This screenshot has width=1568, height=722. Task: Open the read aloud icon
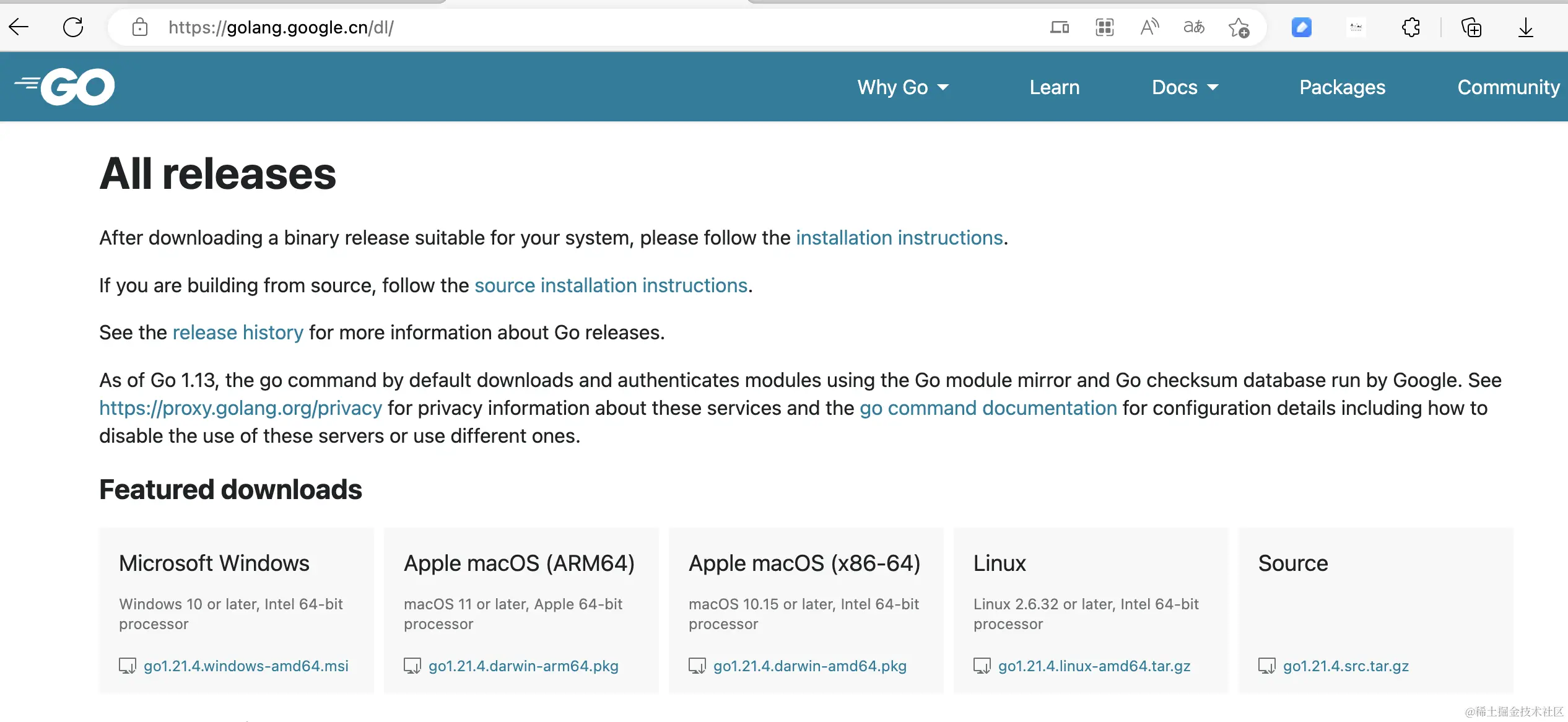click(x=1149, y=27)
